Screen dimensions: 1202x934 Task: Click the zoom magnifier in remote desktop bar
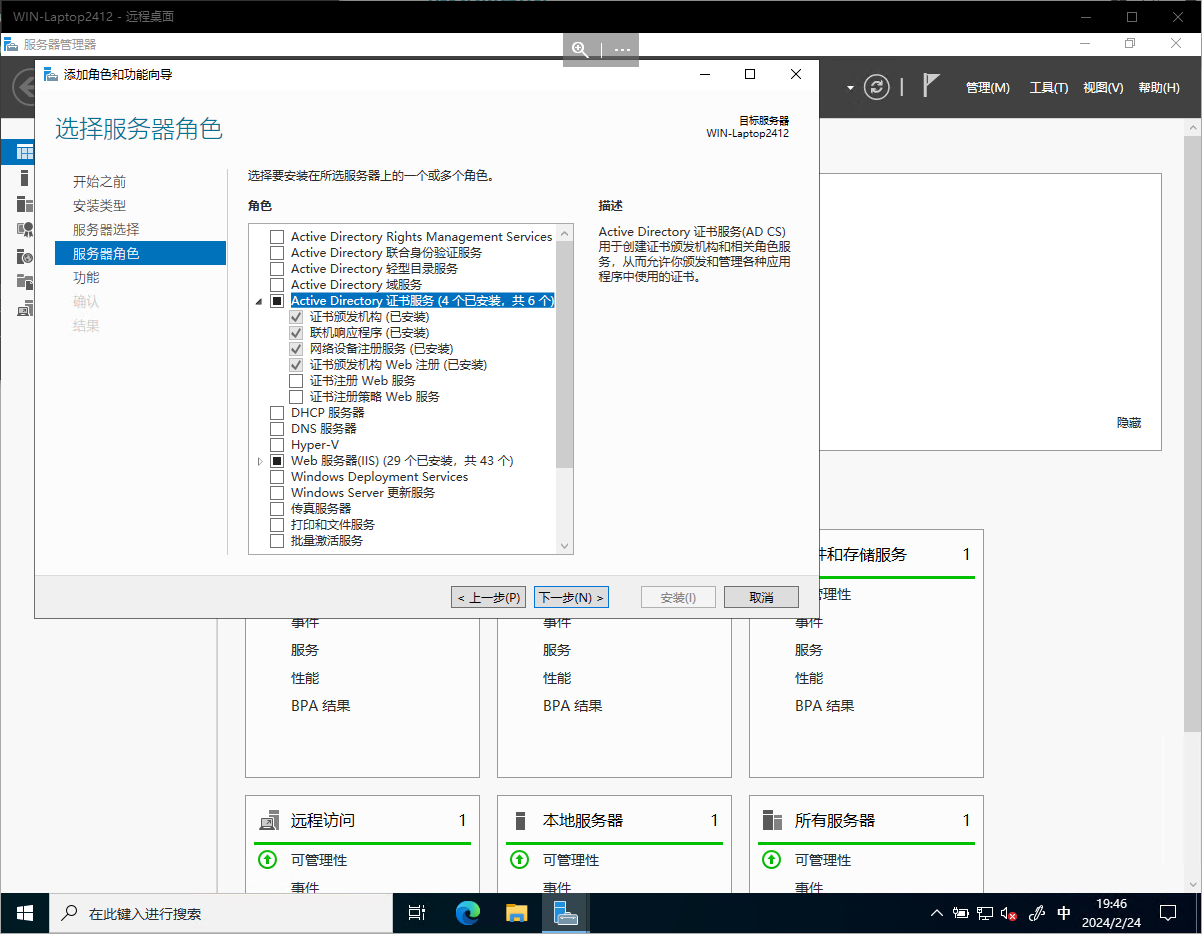(580, 49)
